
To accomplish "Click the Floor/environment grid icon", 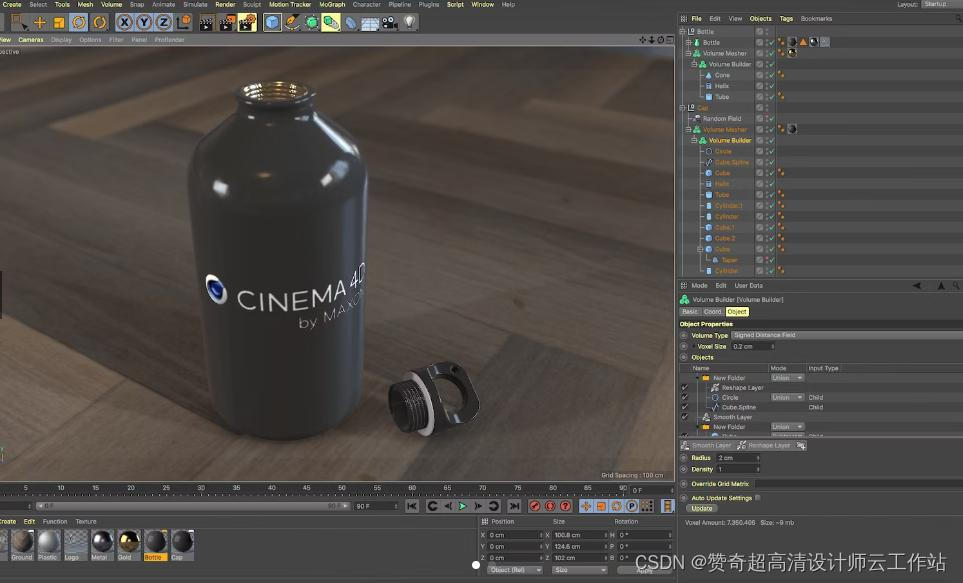I will pyautogui.click(x=370, y=23).
